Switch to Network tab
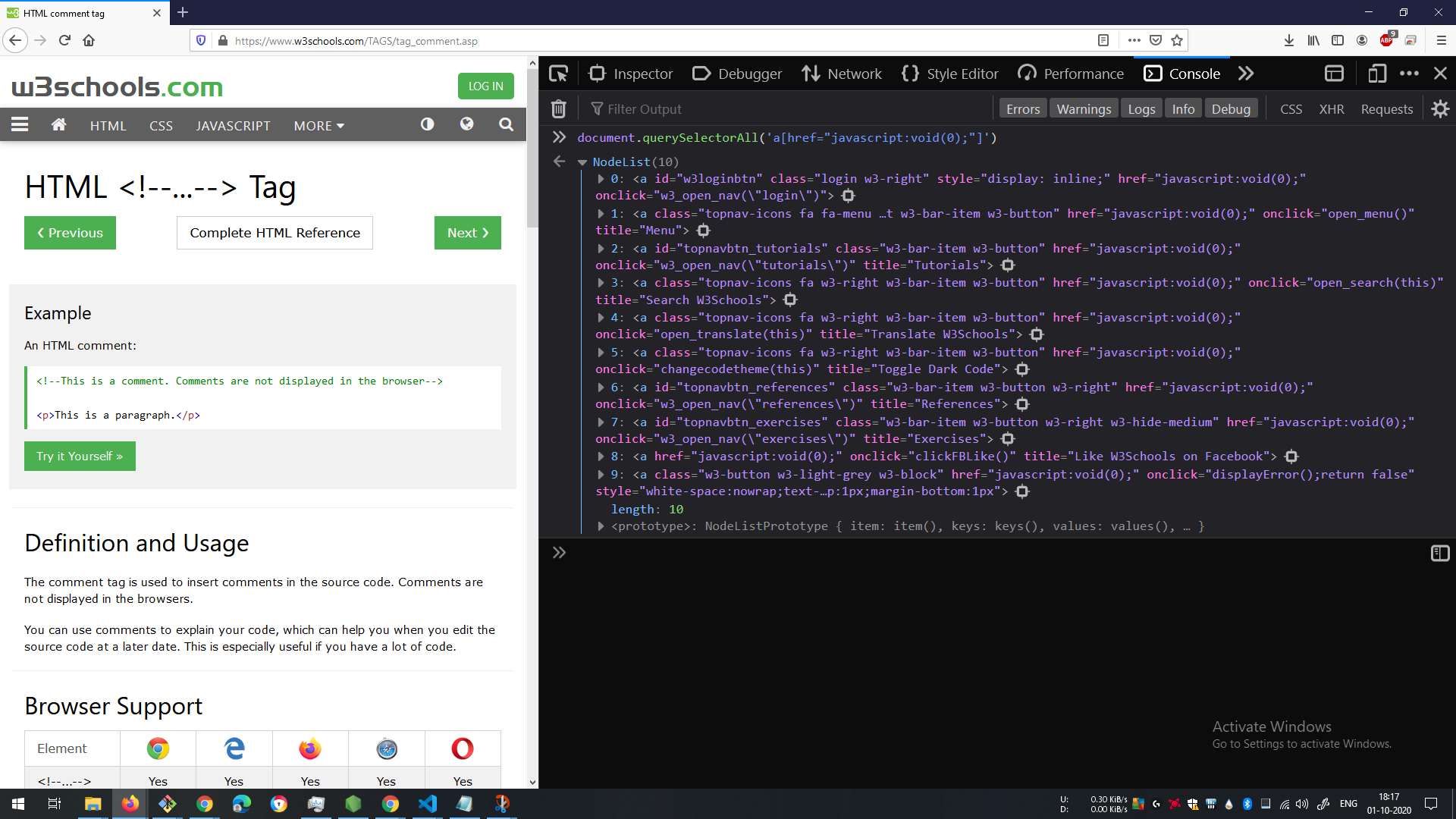The width and height of the screenshot is (1456, 819). point(842,74)
